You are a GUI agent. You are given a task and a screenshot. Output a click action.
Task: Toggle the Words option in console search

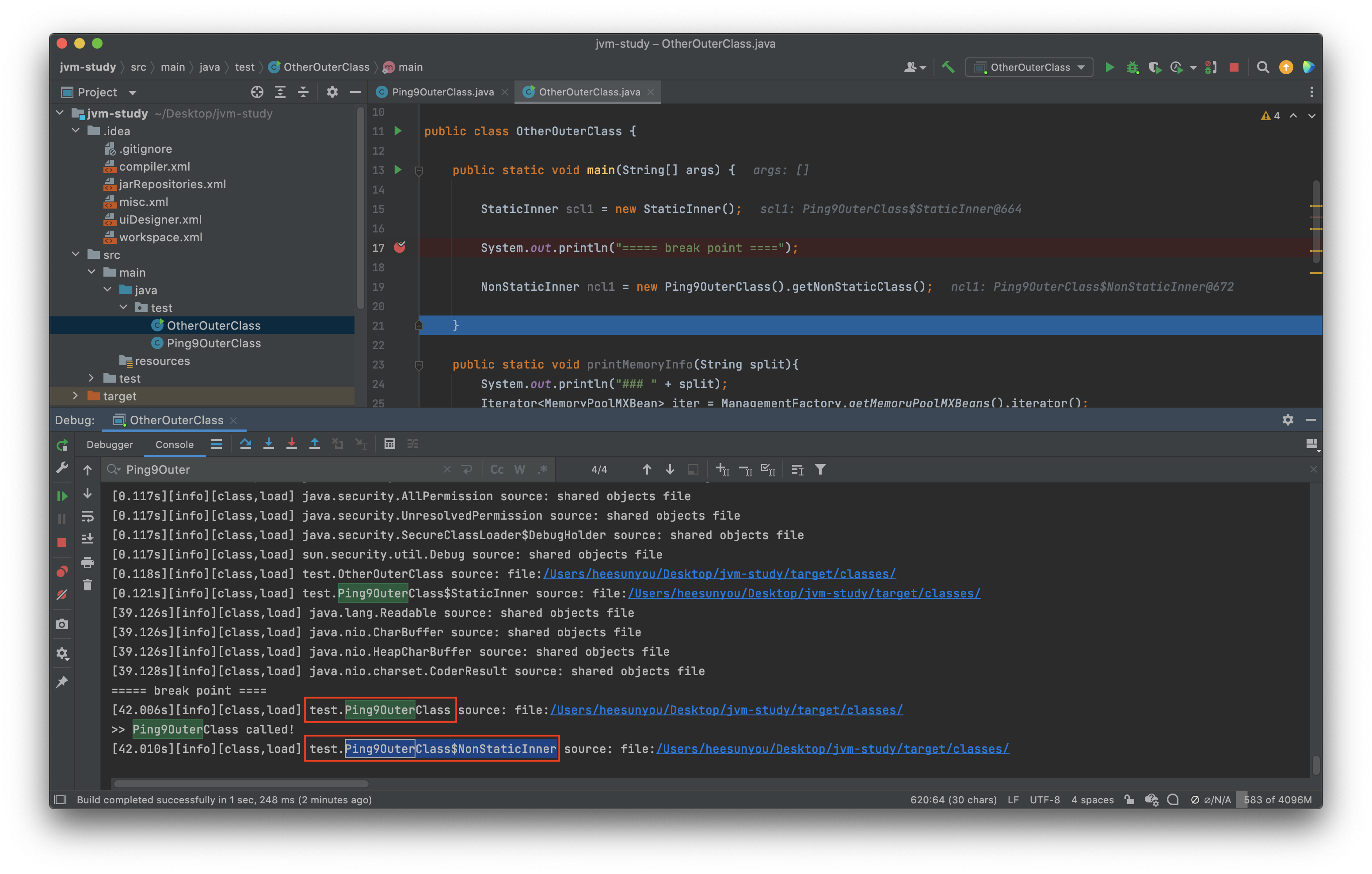(520, 469)
